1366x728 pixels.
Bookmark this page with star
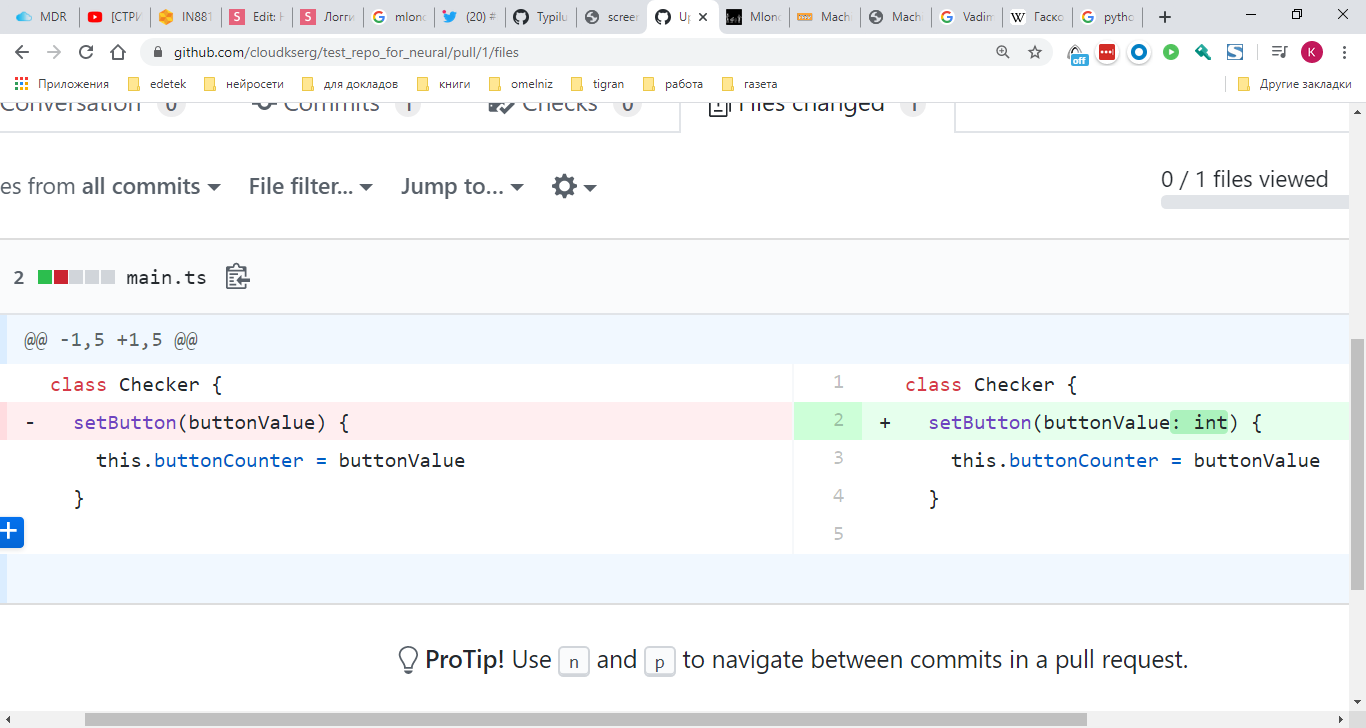point(1035,52)
